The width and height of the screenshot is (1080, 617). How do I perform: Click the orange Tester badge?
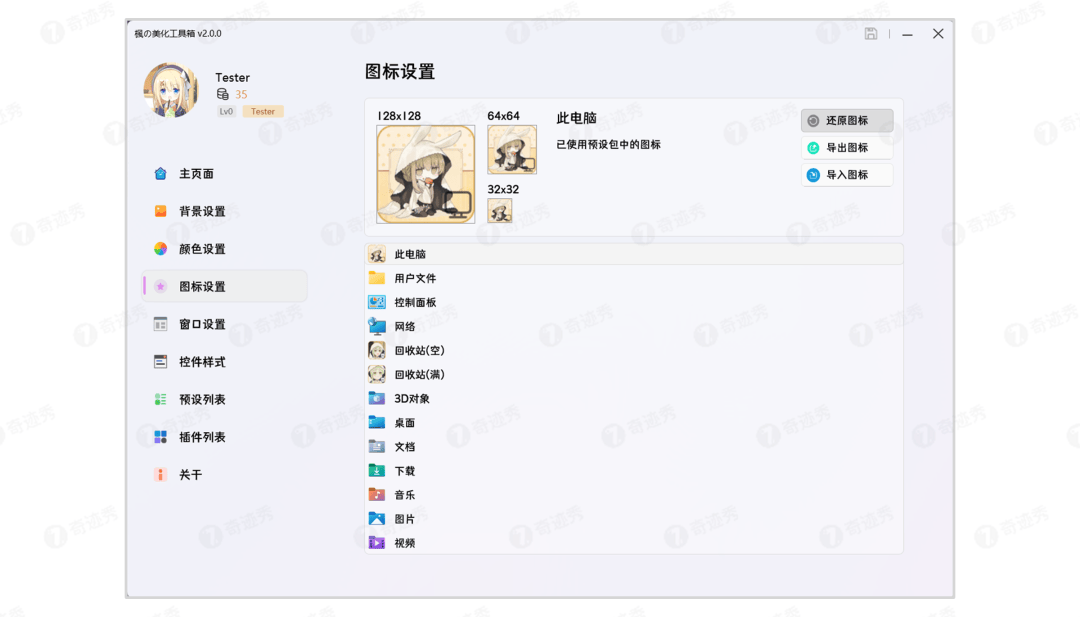[x=263, y=112]
